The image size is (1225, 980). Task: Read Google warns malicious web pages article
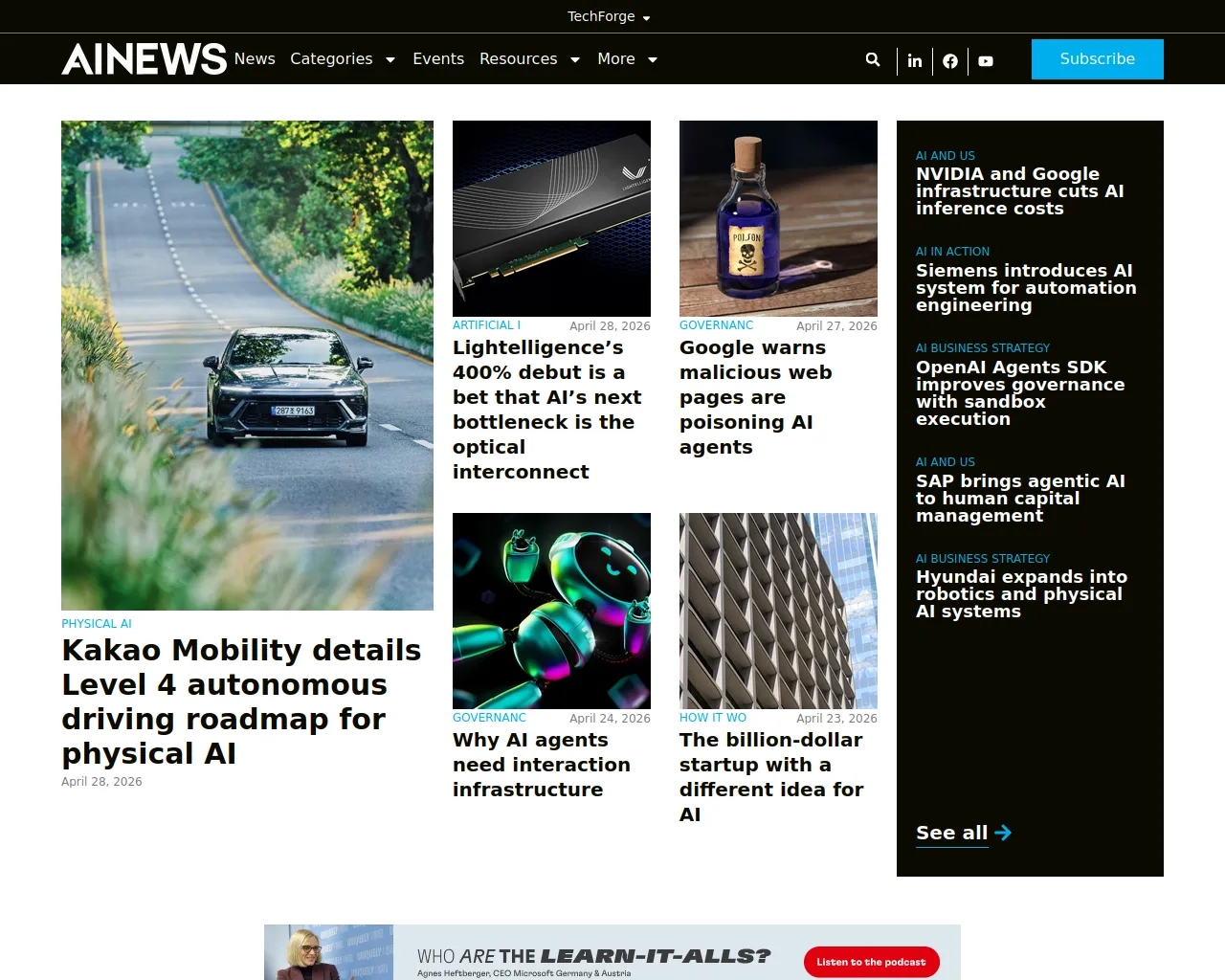tap(756, 397)
